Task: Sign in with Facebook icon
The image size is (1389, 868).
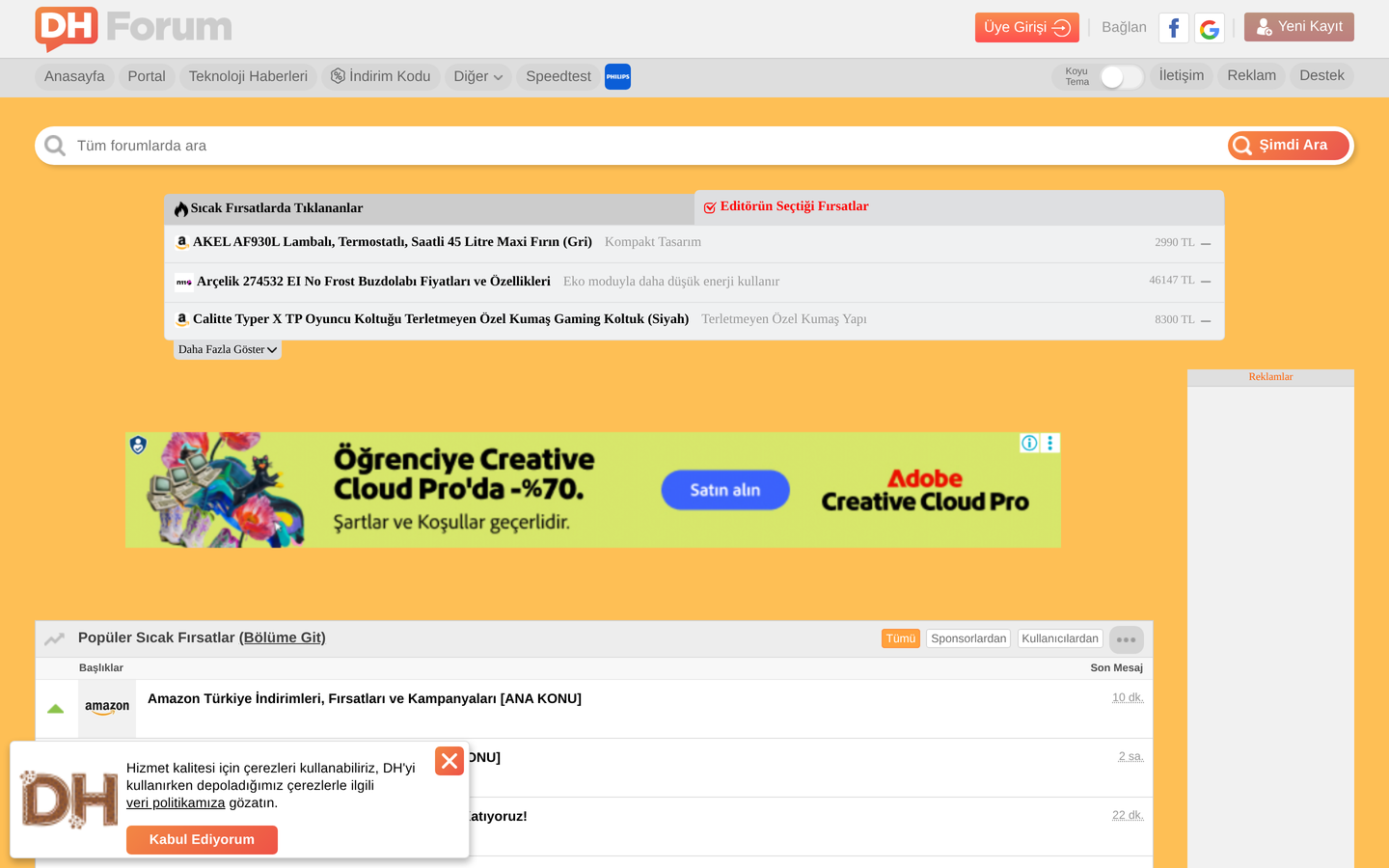Action: [1174, 28]
